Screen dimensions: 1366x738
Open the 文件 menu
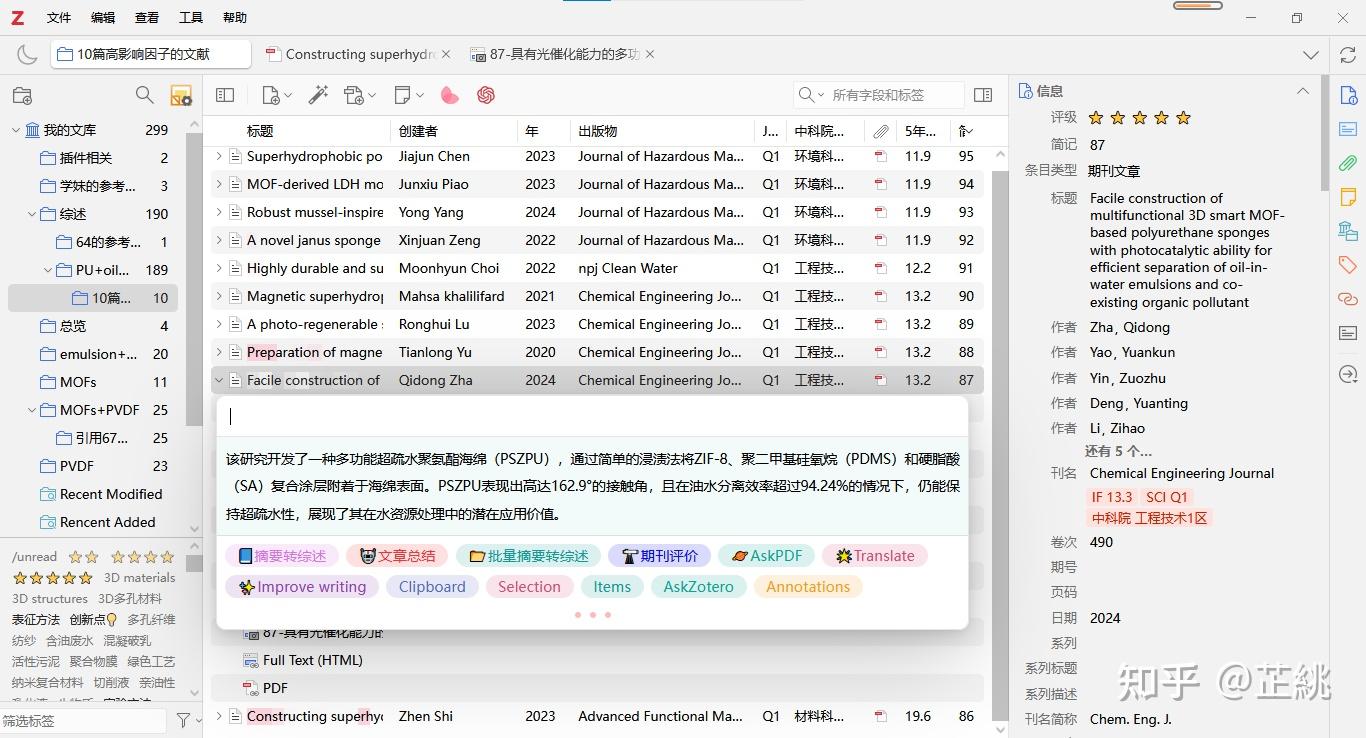[59, 17]
